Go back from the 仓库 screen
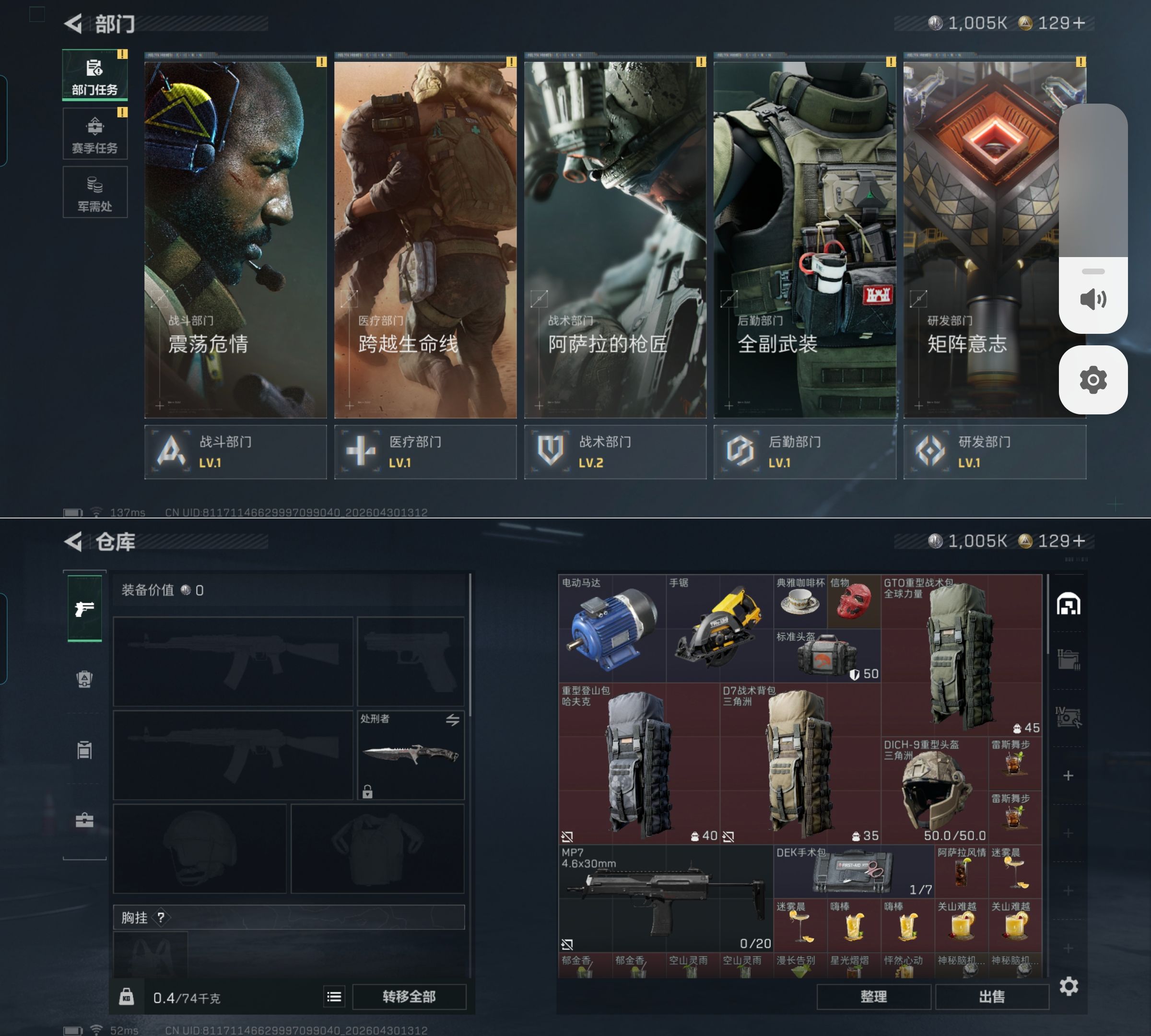 pos(73,542)
